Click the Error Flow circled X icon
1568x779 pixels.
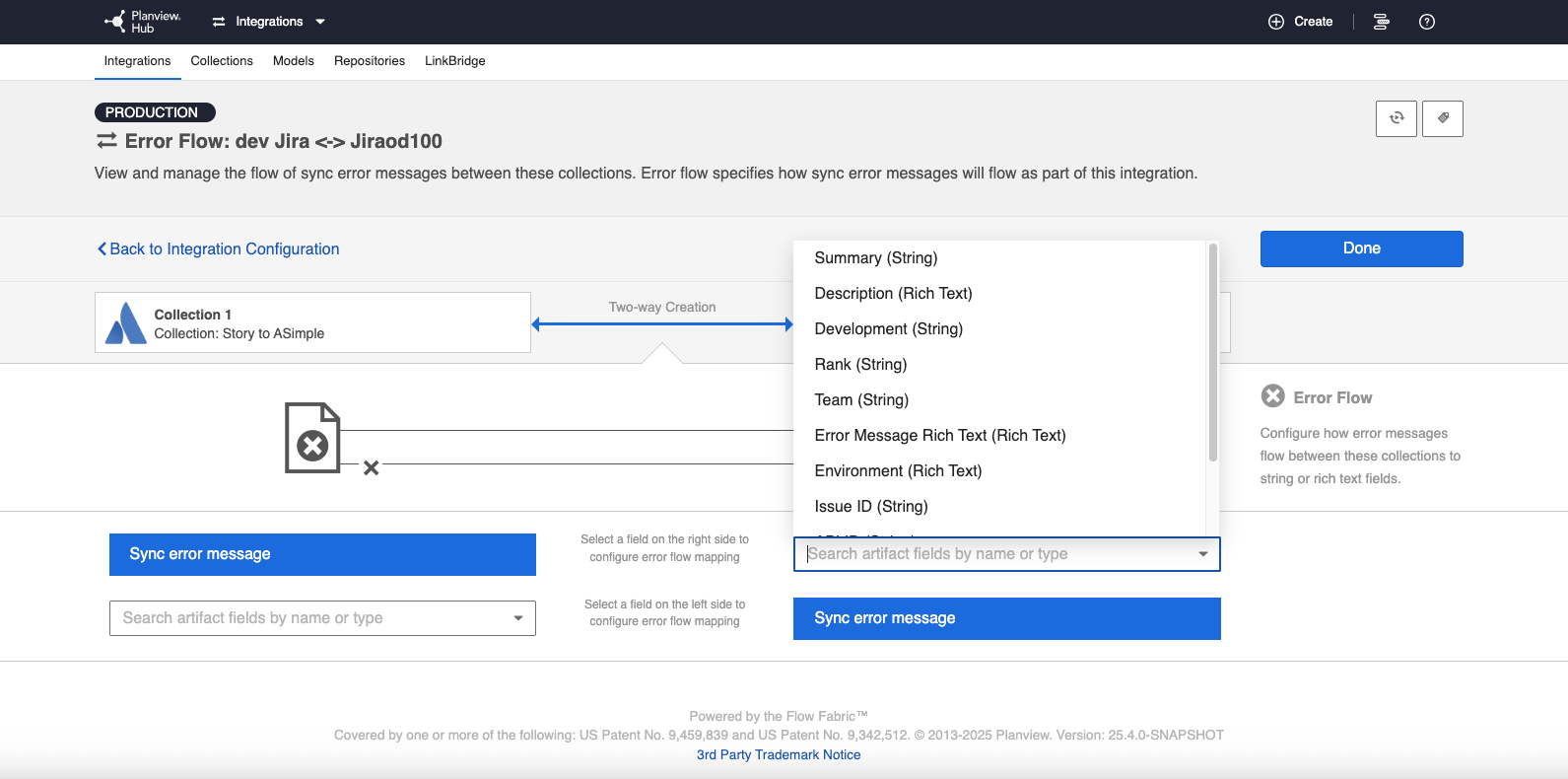[1272, 396]
